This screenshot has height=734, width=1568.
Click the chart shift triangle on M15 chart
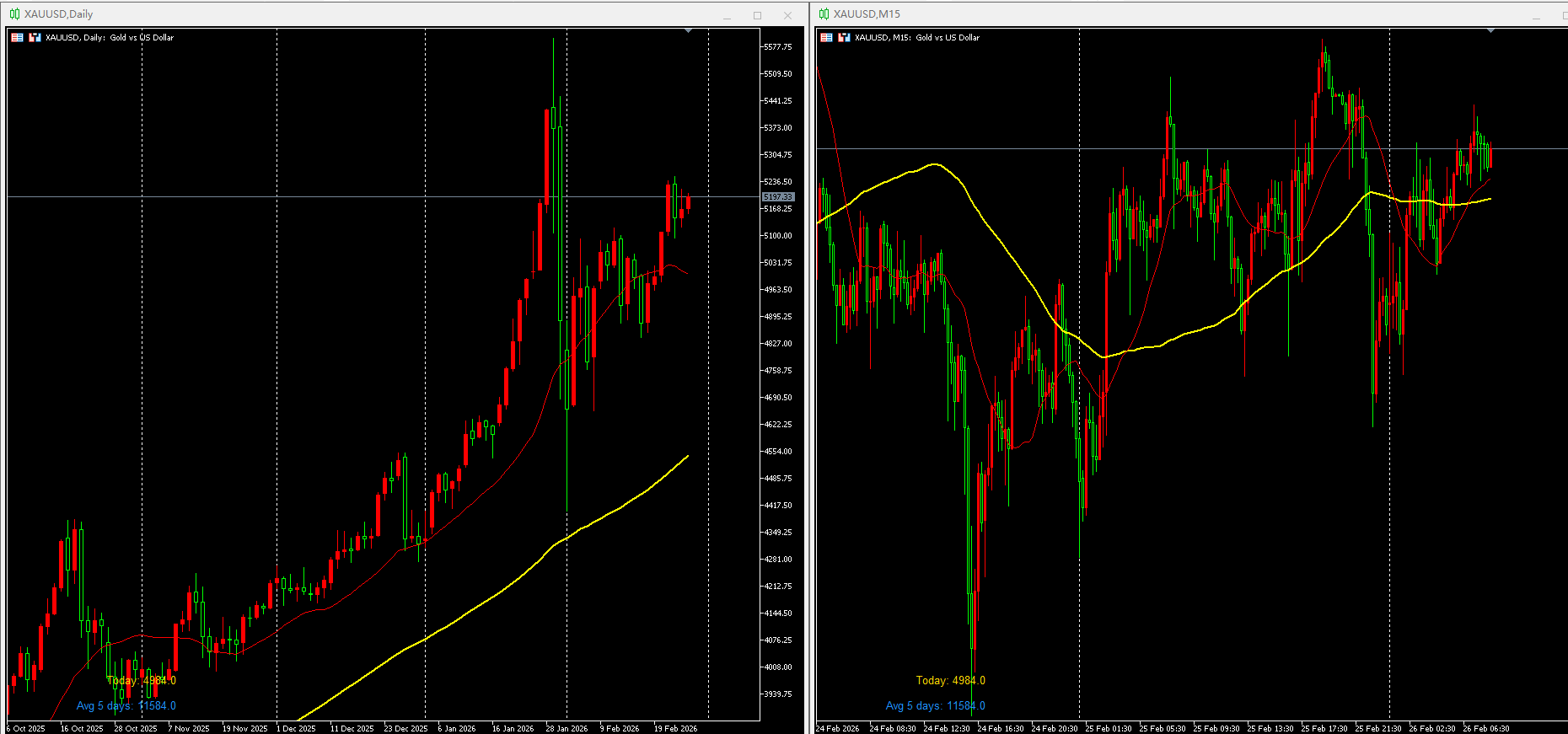click(1490, 31)
